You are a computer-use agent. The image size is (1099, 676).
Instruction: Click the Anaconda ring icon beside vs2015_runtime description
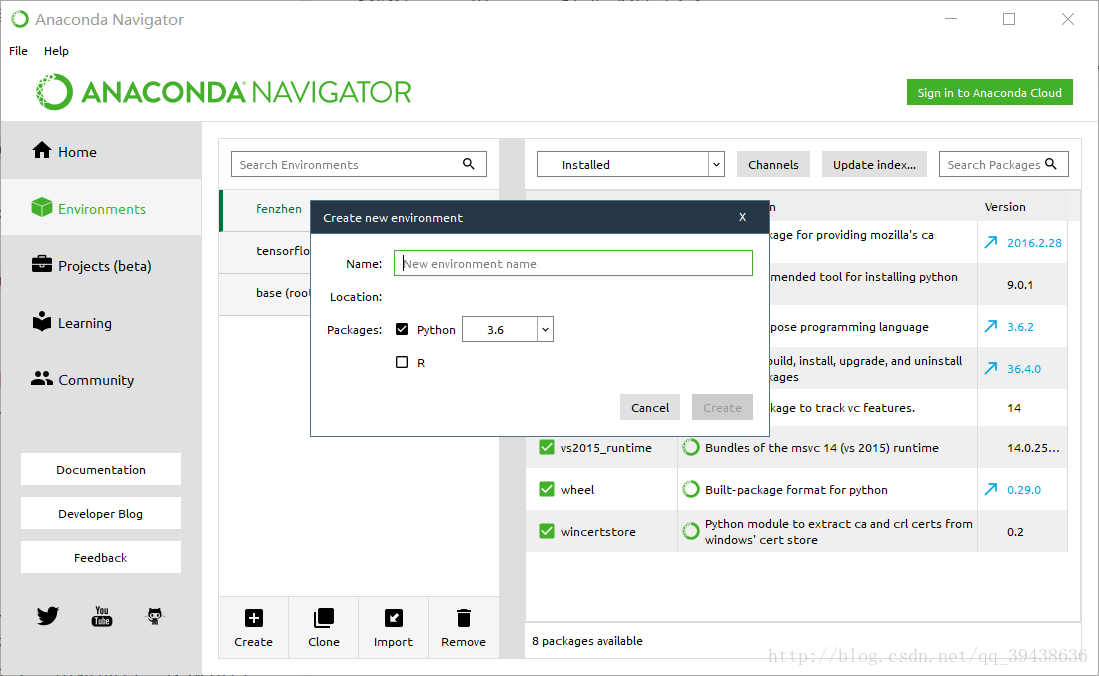[x=691, y=447]
